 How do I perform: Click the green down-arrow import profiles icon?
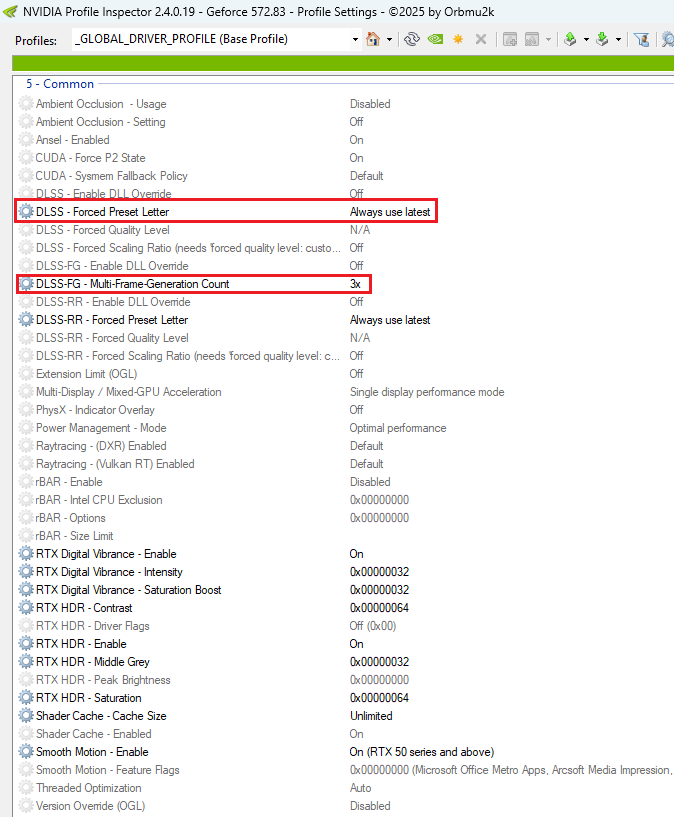click(603, 39)
